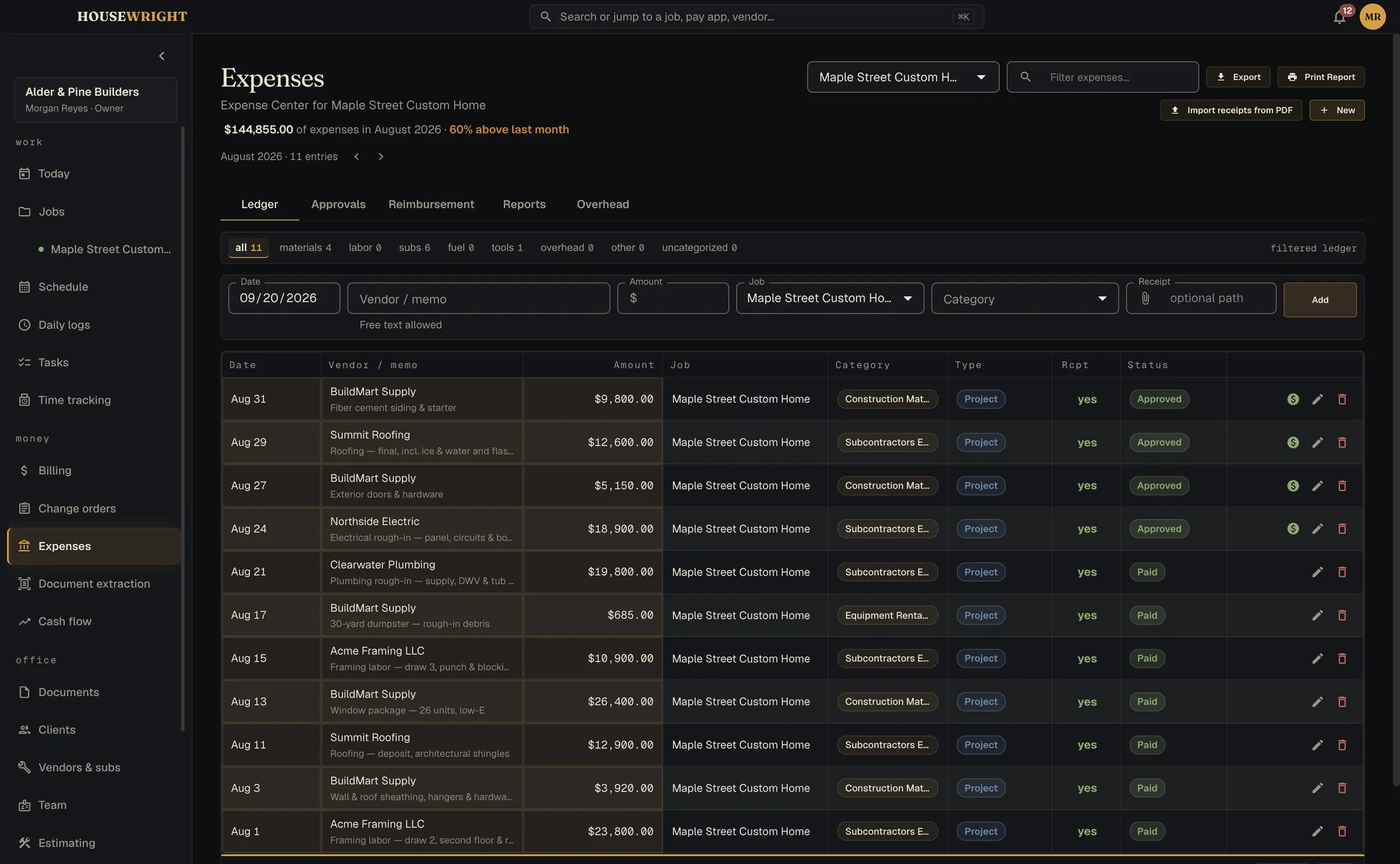Mark Aug 31 BuildMart expense as paid

tap(1293, 399)
